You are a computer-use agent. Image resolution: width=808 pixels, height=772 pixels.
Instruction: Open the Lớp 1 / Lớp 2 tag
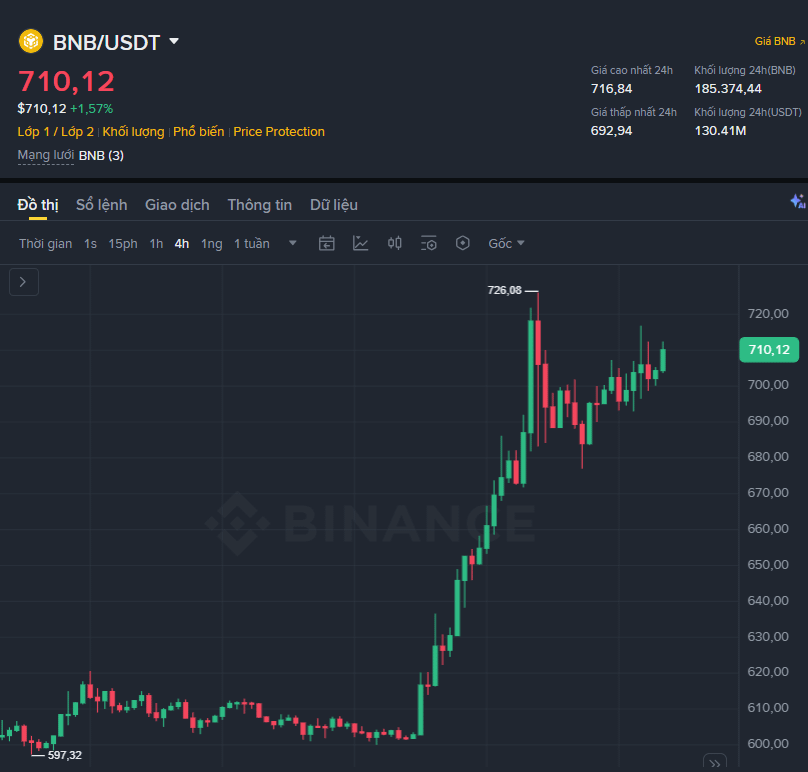coord(56,132)
